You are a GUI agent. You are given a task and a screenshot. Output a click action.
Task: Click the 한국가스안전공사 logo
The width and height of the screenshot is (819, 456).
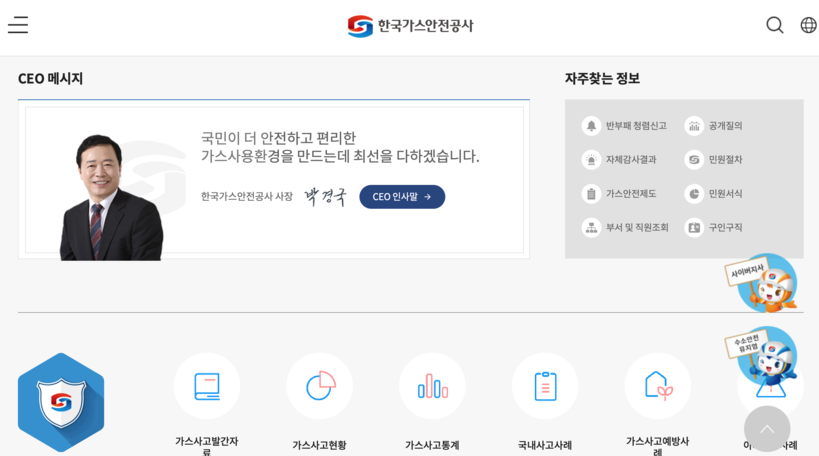coord(410,26)
